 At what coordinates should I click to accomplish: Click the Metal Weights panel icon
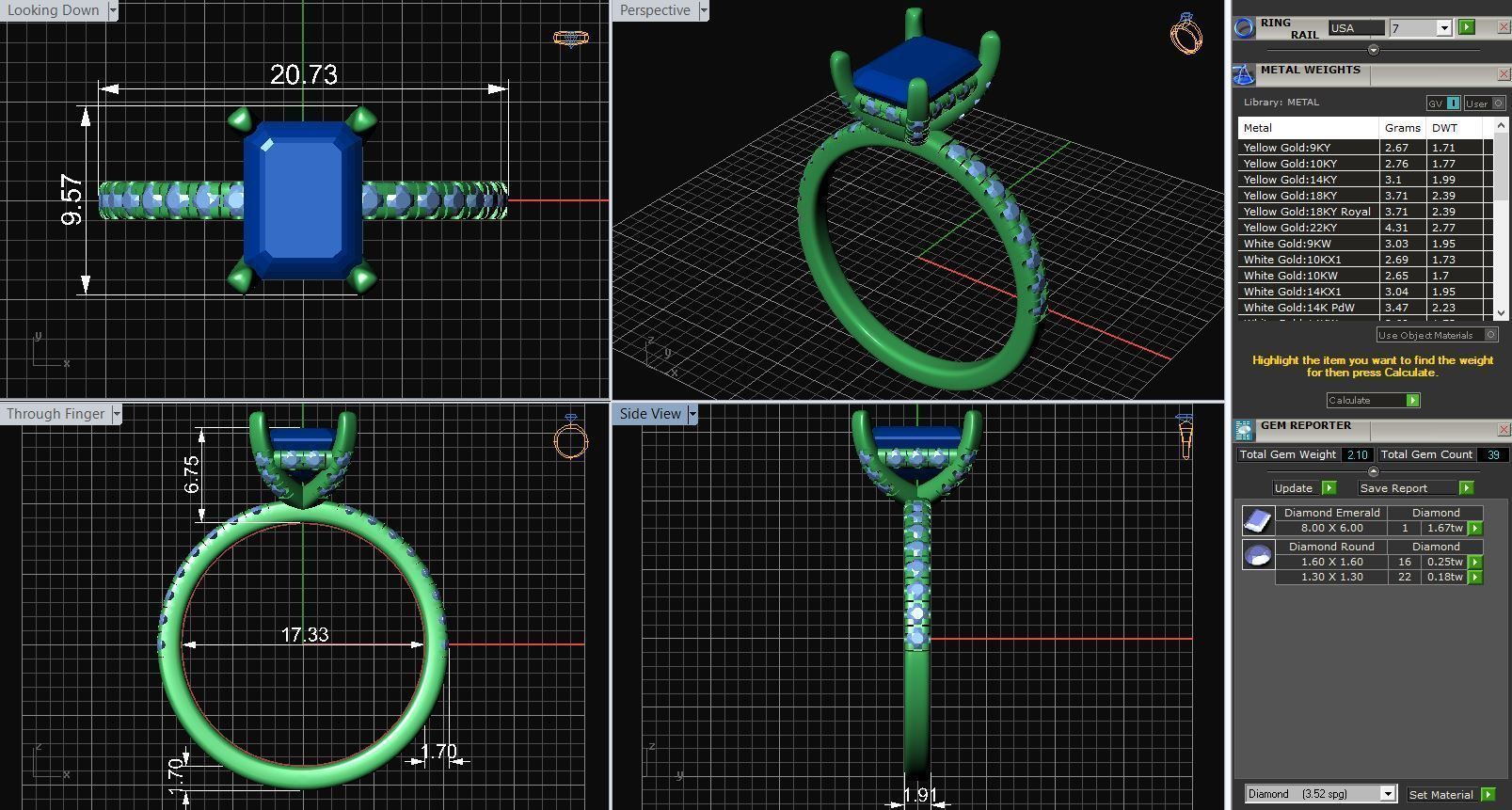point(1244,75)
